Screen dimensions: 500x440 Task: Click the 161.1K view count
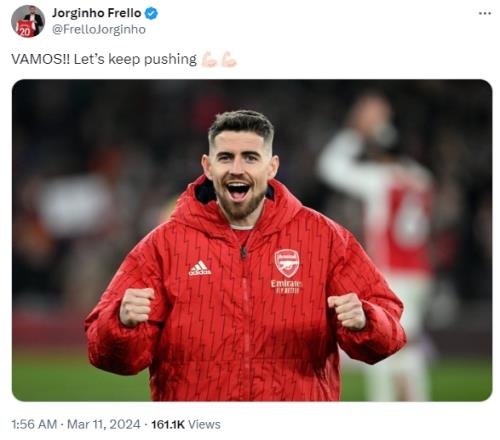coord(168,424)
